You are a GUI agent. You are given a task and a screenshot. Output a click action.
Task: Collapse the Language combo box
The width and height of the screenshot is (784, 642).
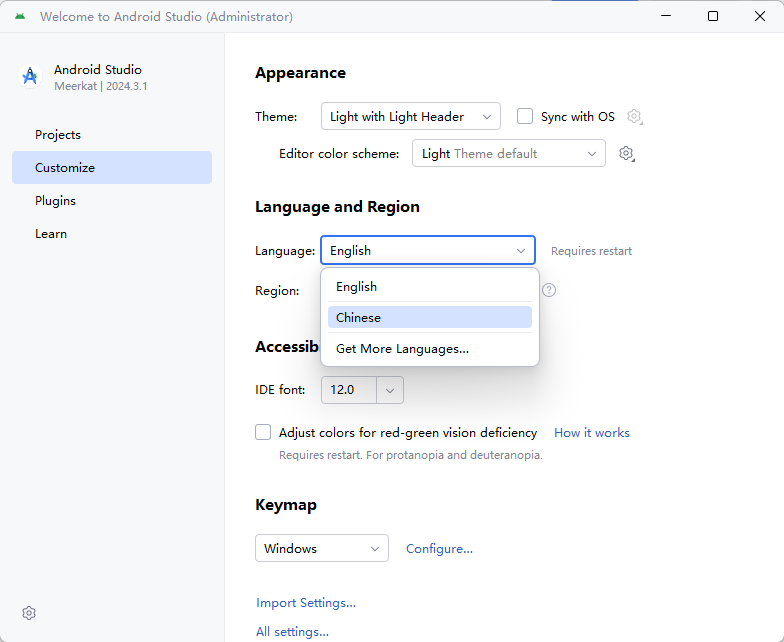[428, 250]
